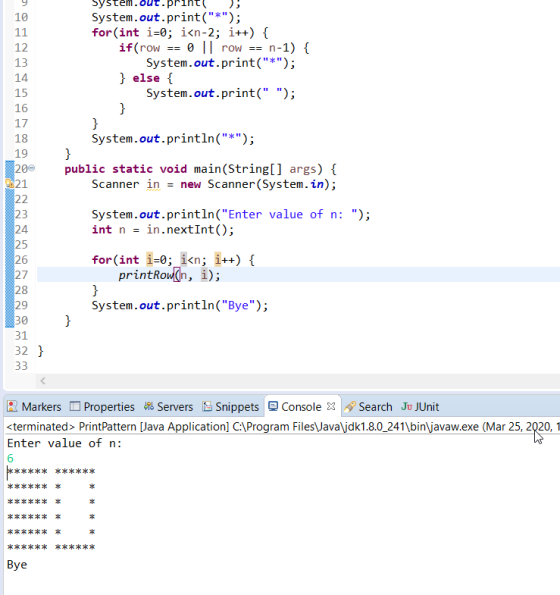
Task: Click the println("*") statement on line 18
Action: coord(173,139)
